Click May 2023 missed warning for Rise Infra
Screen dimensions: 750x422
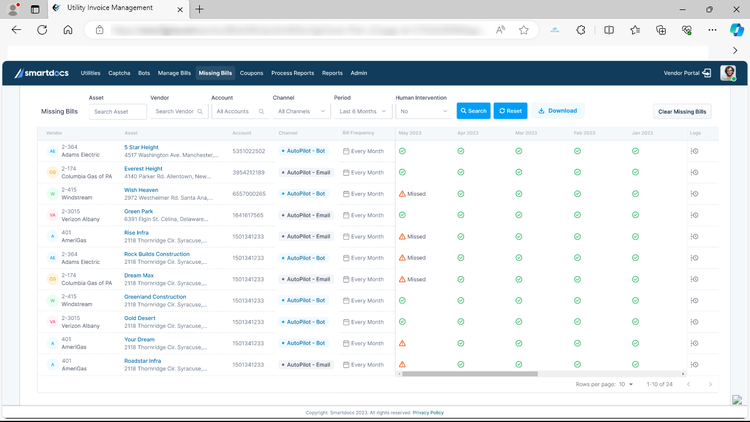412,236
